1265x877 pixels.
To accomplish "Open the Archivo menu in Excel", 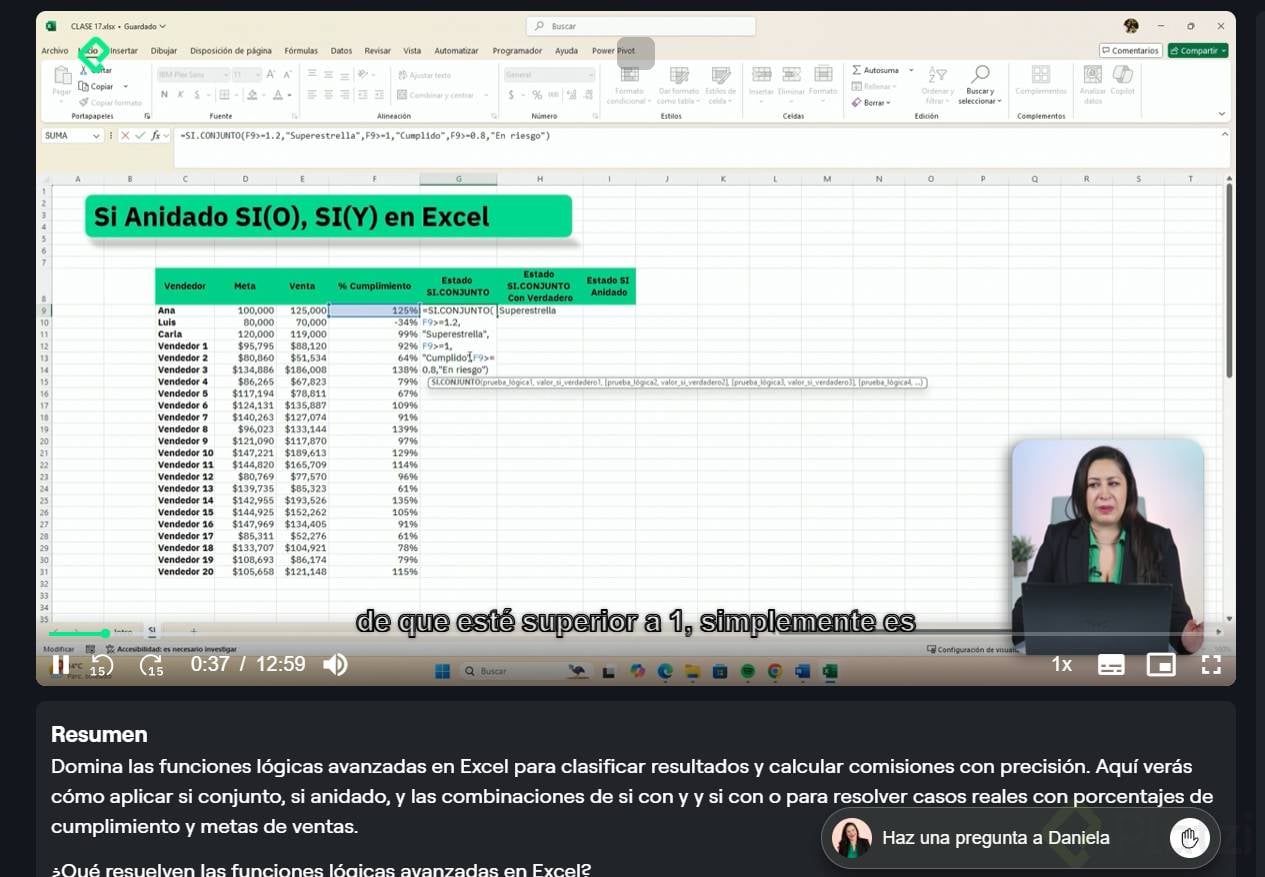I will click(55, 51).
